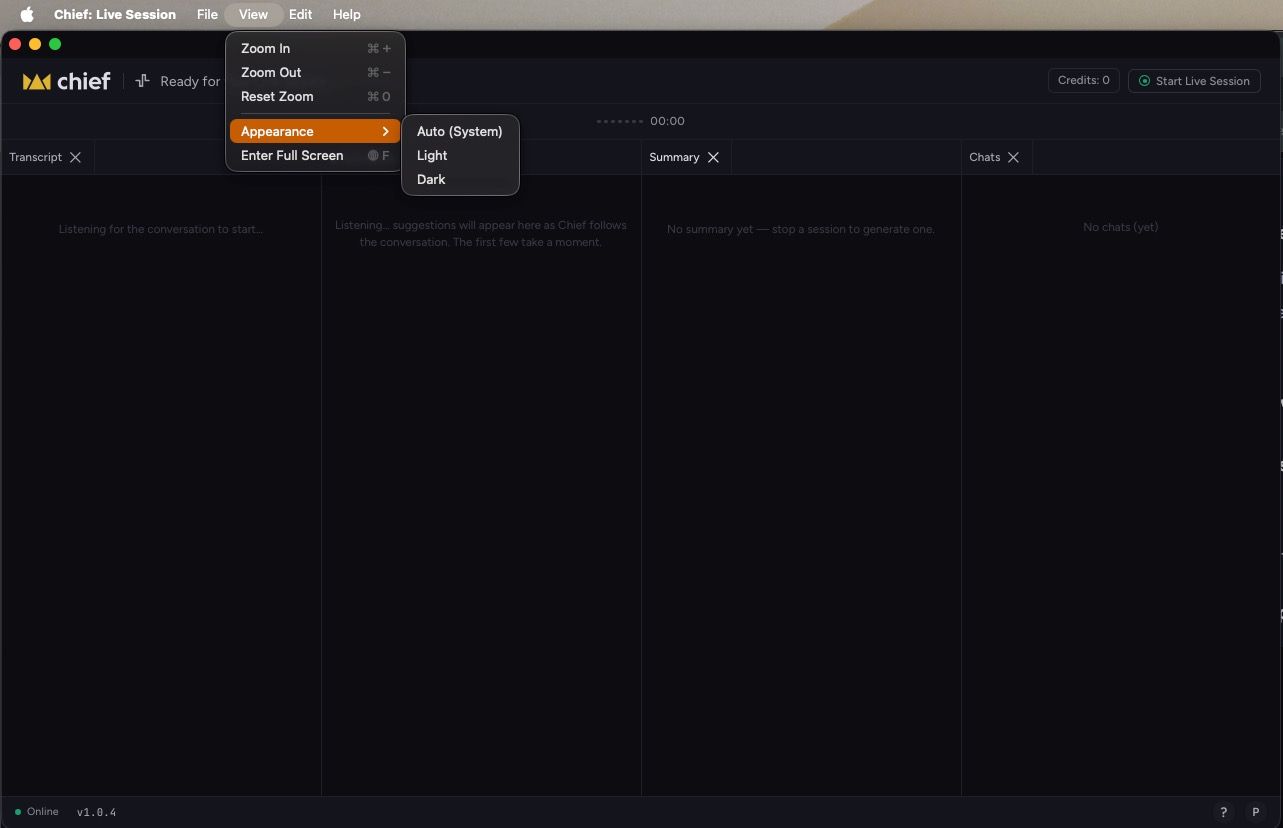
Task: Open the Edit menu
Action: coord(300,14)
